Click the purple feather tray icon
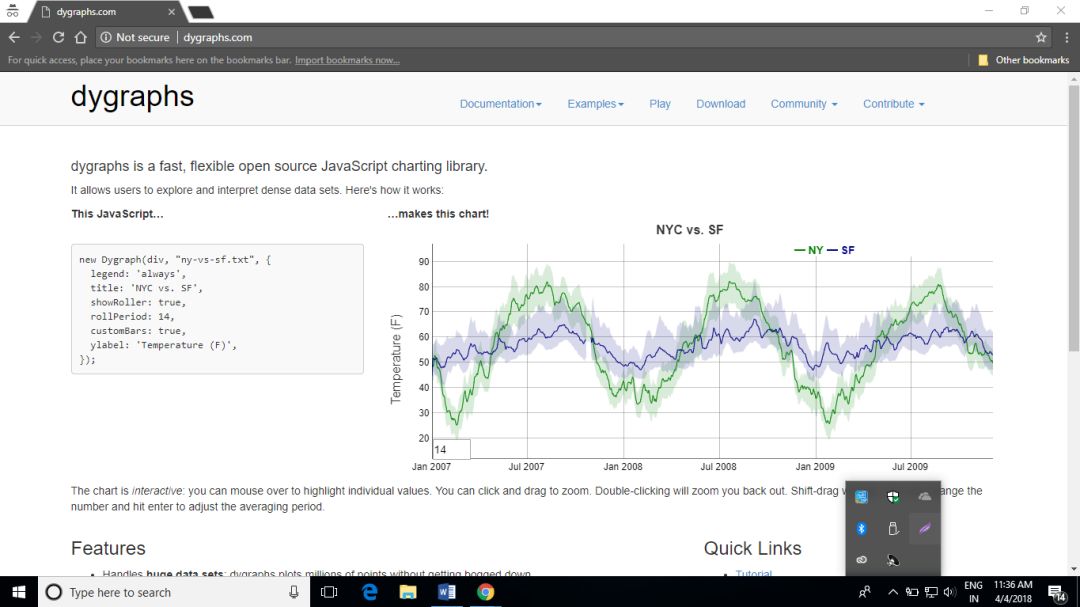Screen dimensions: 1080x607 coord(924,528)
